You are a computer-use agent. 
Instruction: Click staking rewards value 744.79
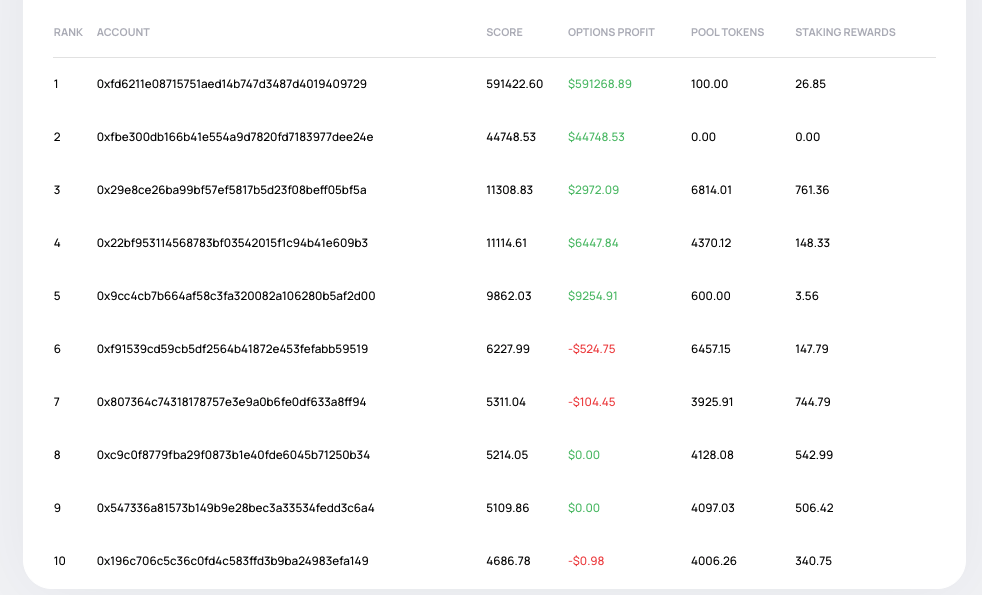click(813, 402)
